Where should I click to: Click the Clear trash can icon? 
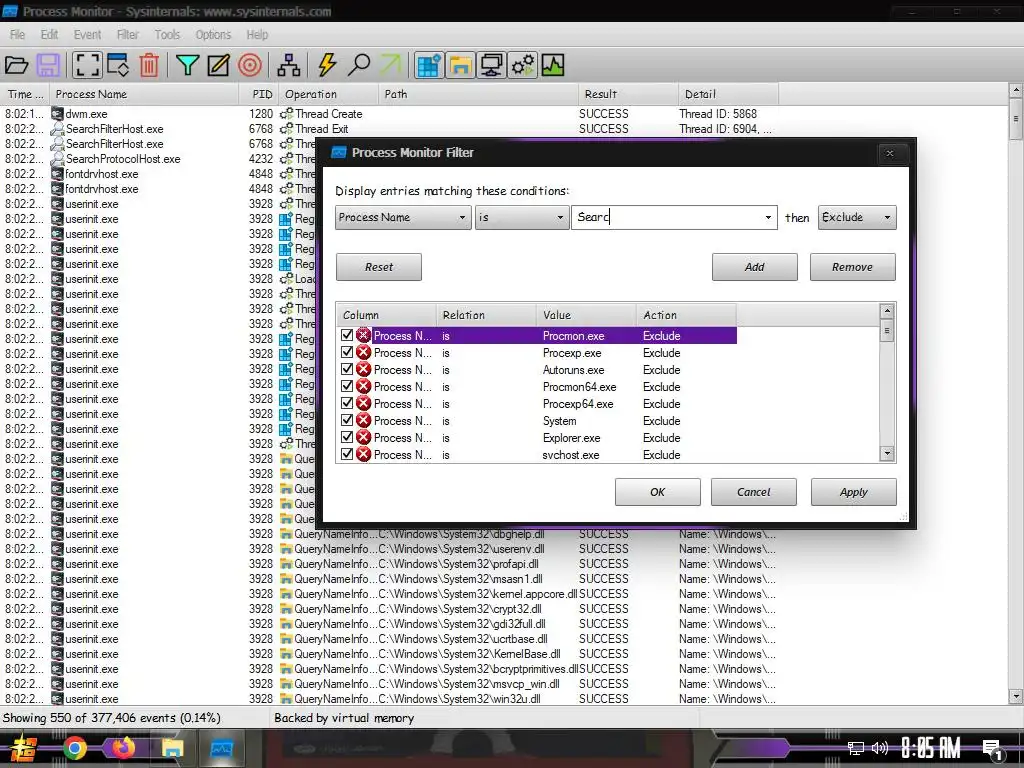pyautogui.click(x=150, y=65)
